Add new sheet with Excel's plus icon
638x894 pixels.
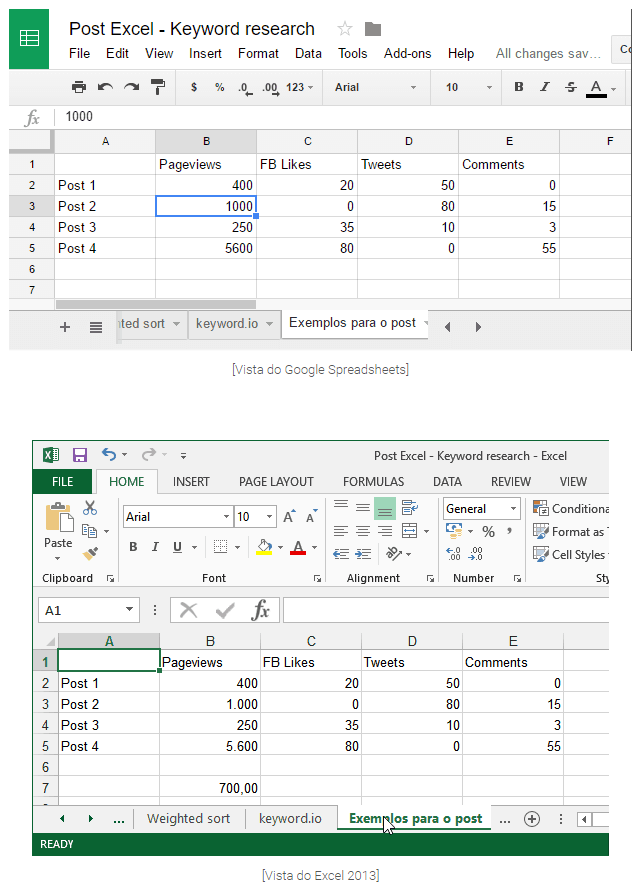pos(532,819)
